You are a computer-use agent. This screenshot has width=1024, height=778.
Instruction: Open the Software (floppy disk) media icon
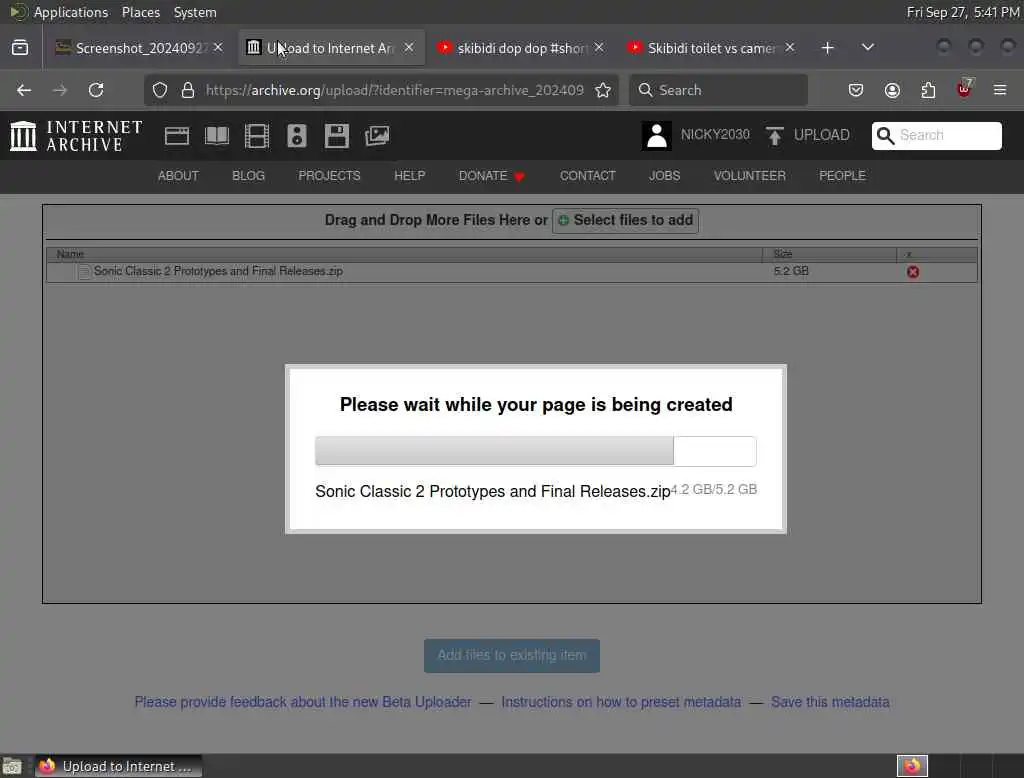tap(336, 136)
